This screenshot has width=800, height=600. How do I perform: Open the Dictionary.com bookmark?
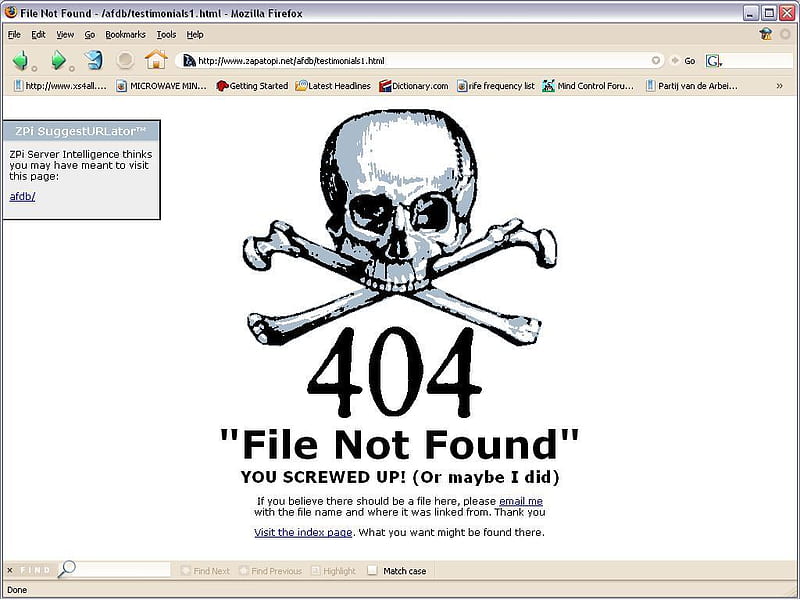point(414,86)
